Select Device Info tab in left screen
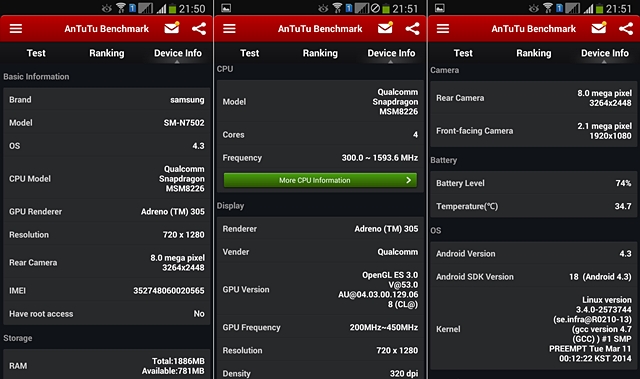The height and width of the screenshot is (379, 640). click(x=178, y=53)
